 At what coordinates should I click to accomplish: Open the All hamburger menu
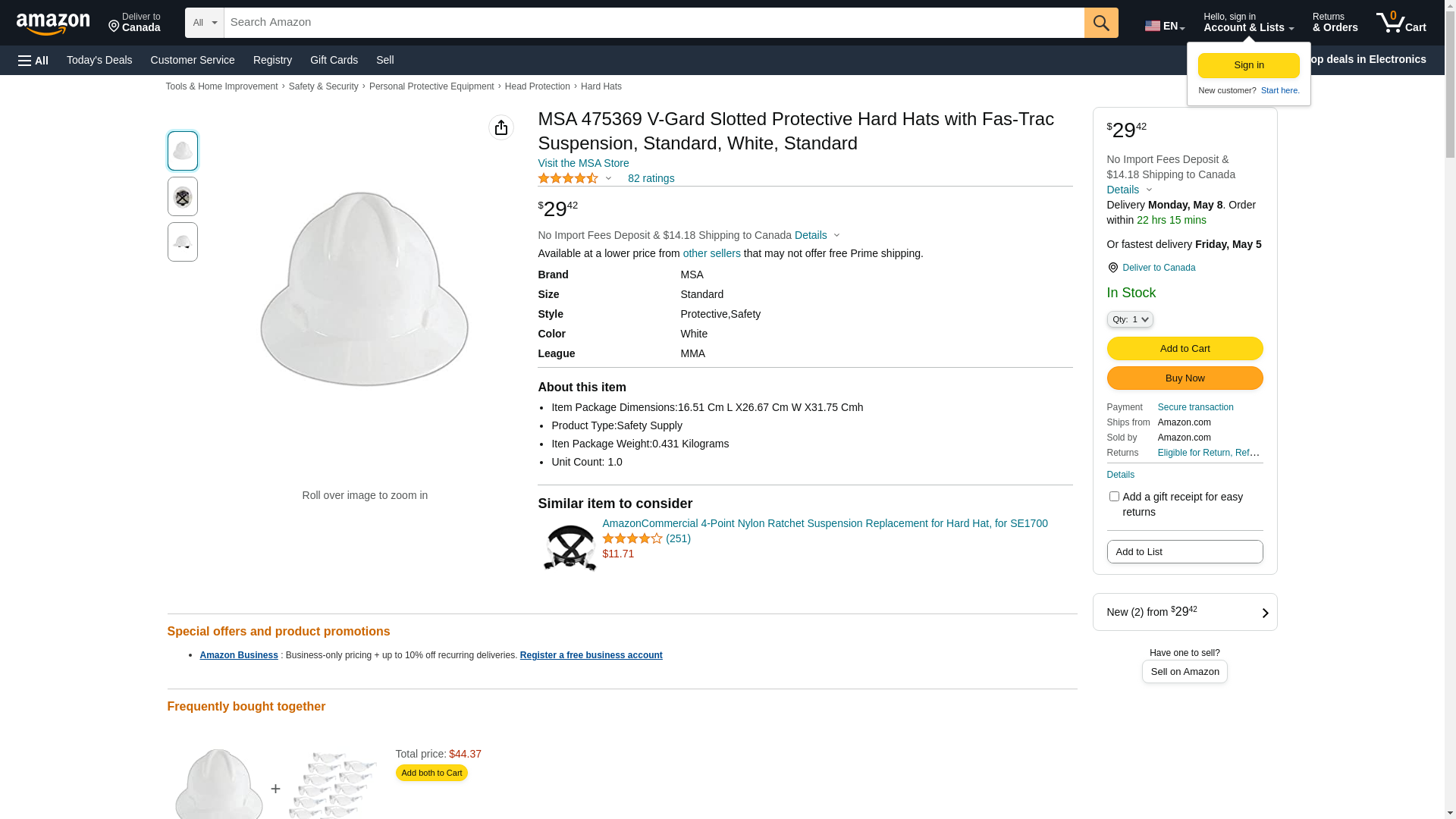(x=33, y=60)
